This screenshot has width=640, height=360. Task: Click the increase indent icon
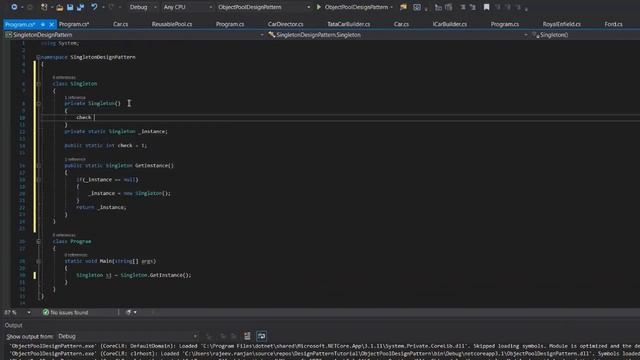pyautogui.click(x=473, y=7)
